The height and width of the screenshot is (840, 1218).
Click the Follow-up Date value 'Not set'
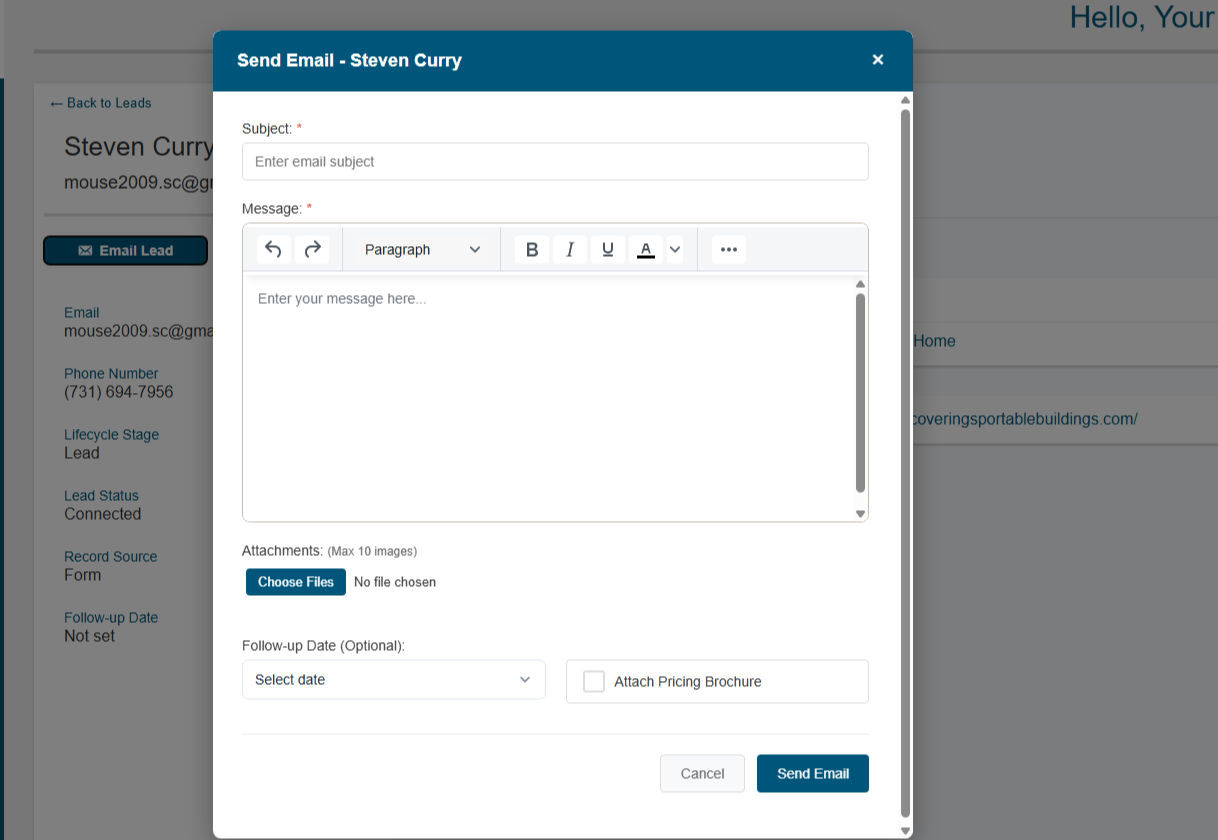tap(90, 636)
